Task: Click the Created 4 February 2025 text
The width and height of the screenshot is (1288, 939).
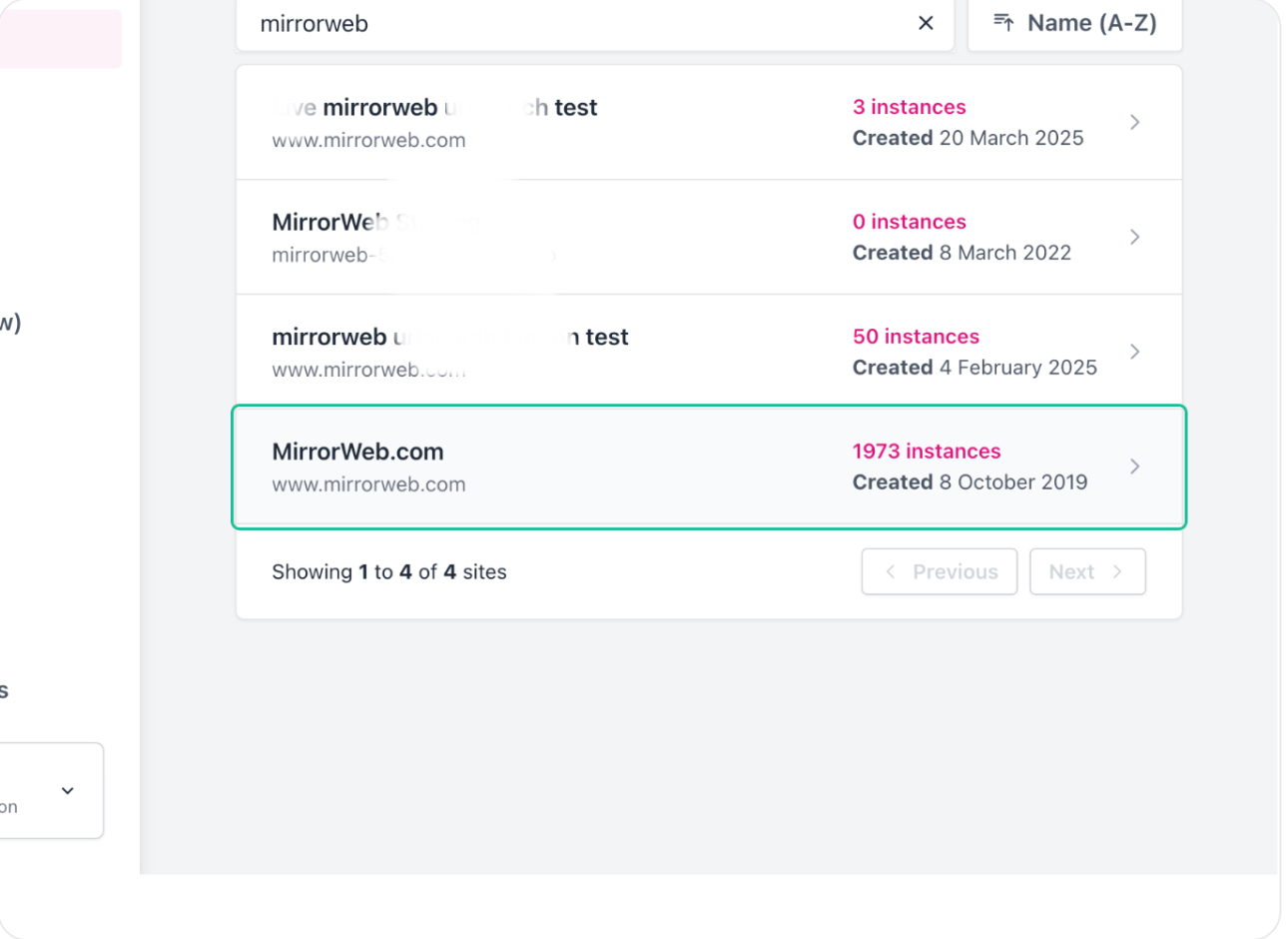Action: point(974,368)
